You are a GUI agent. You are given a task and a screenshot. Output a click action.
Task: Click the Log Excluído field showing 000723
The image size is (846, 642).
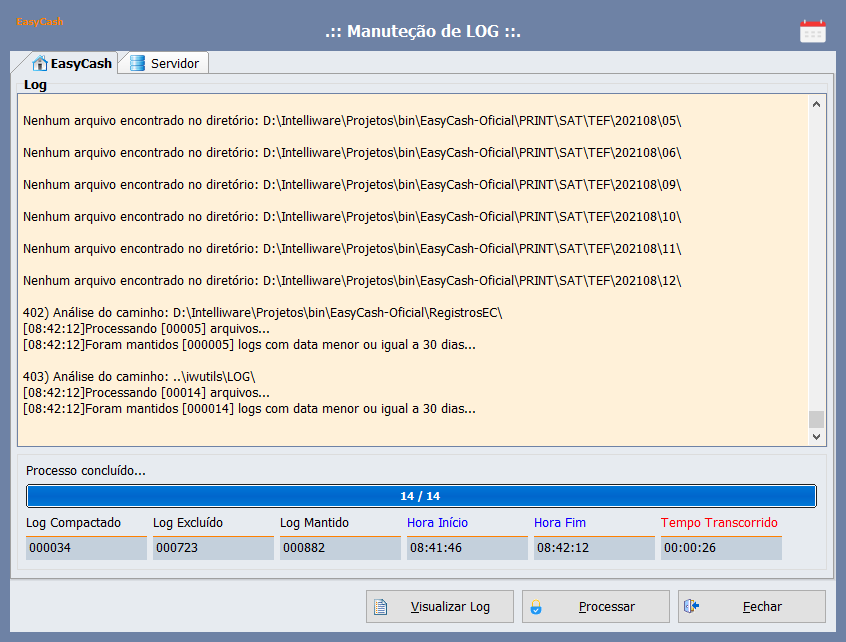(213, 548)
